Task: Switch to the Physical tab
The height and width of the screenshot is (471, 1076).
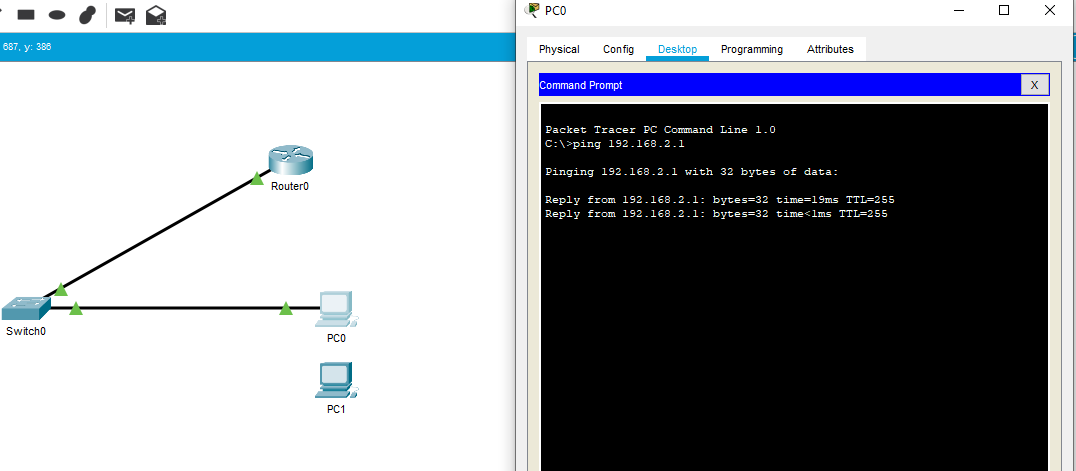Action: click(x=559, y=49)
